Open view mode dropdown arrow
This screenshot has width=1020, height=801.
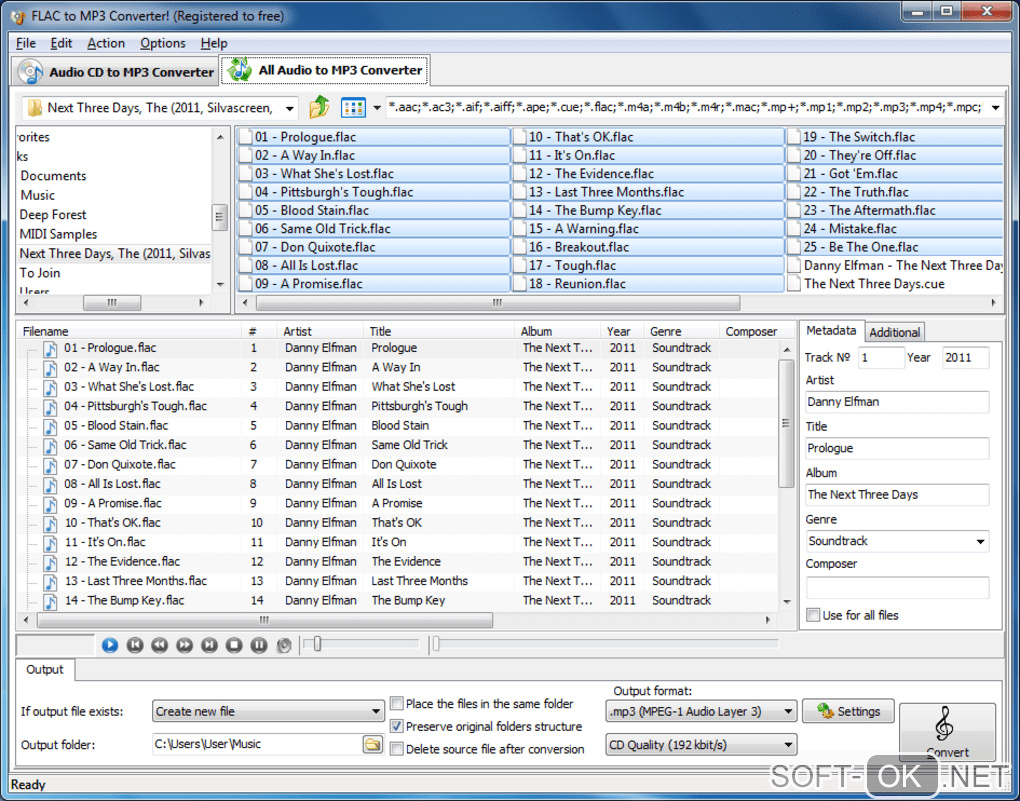pos(377,108)
